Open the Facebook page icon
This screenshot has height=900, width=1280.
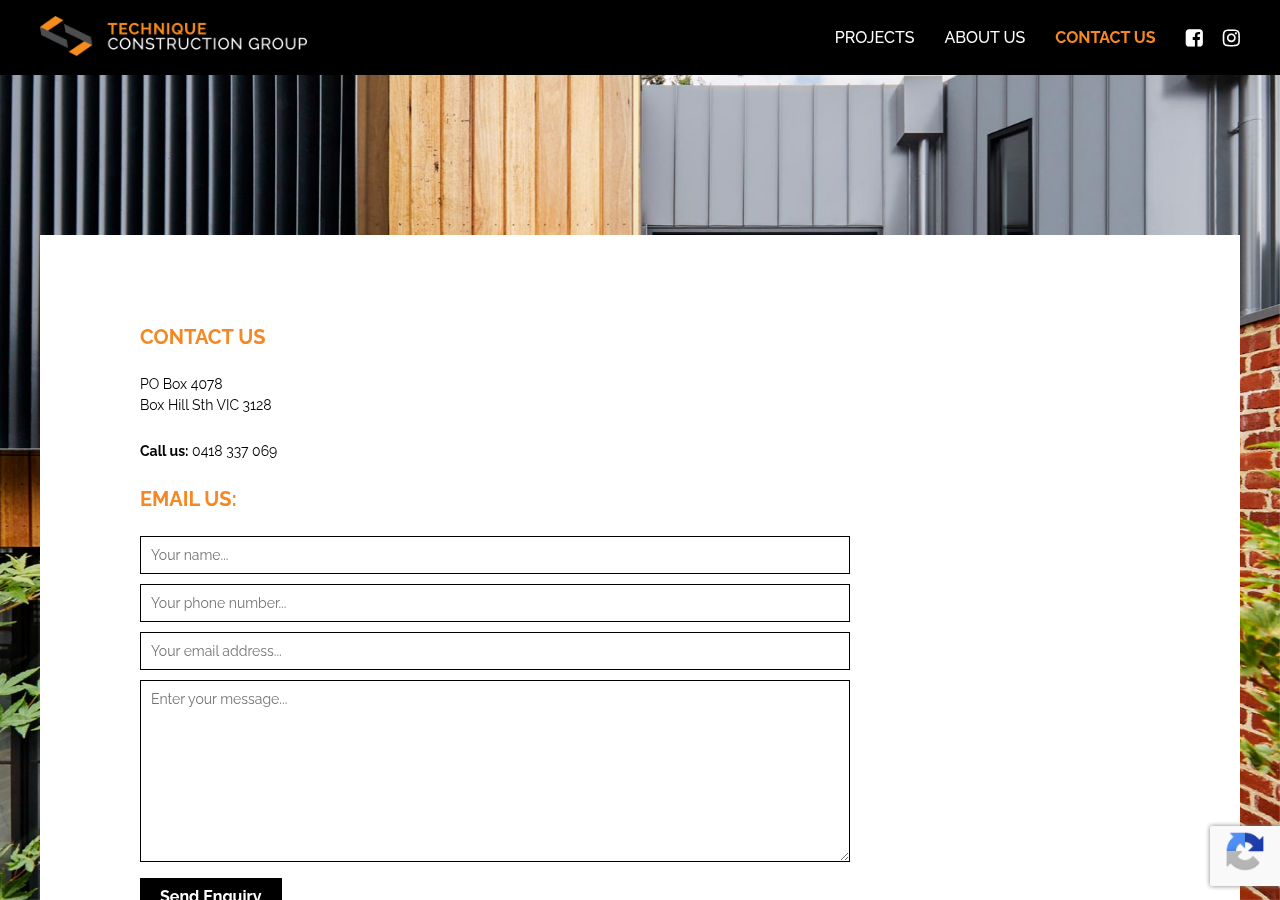1194,36
